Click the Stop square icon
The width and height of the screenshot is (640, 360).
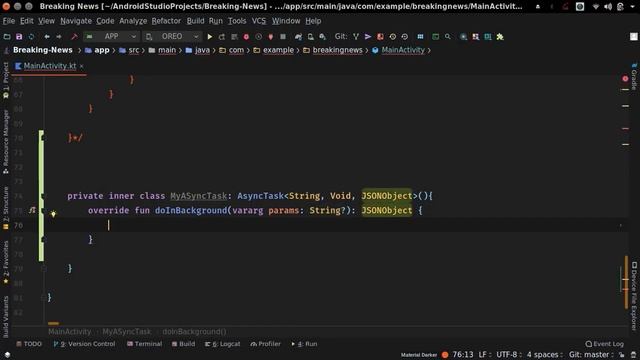tap(283, 37)
